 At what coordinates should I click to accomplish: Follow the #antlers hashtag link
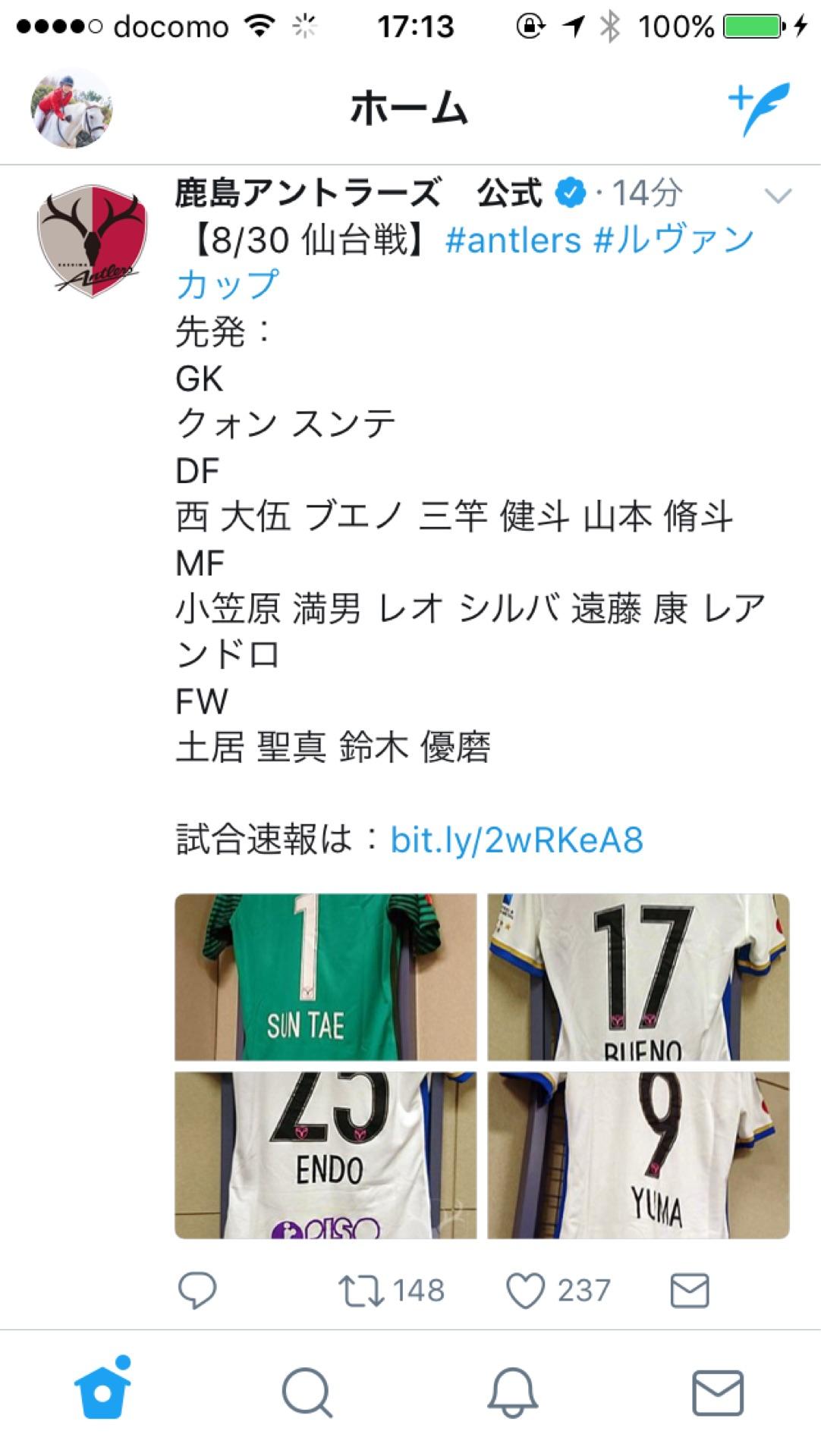(x=513, y=240)
